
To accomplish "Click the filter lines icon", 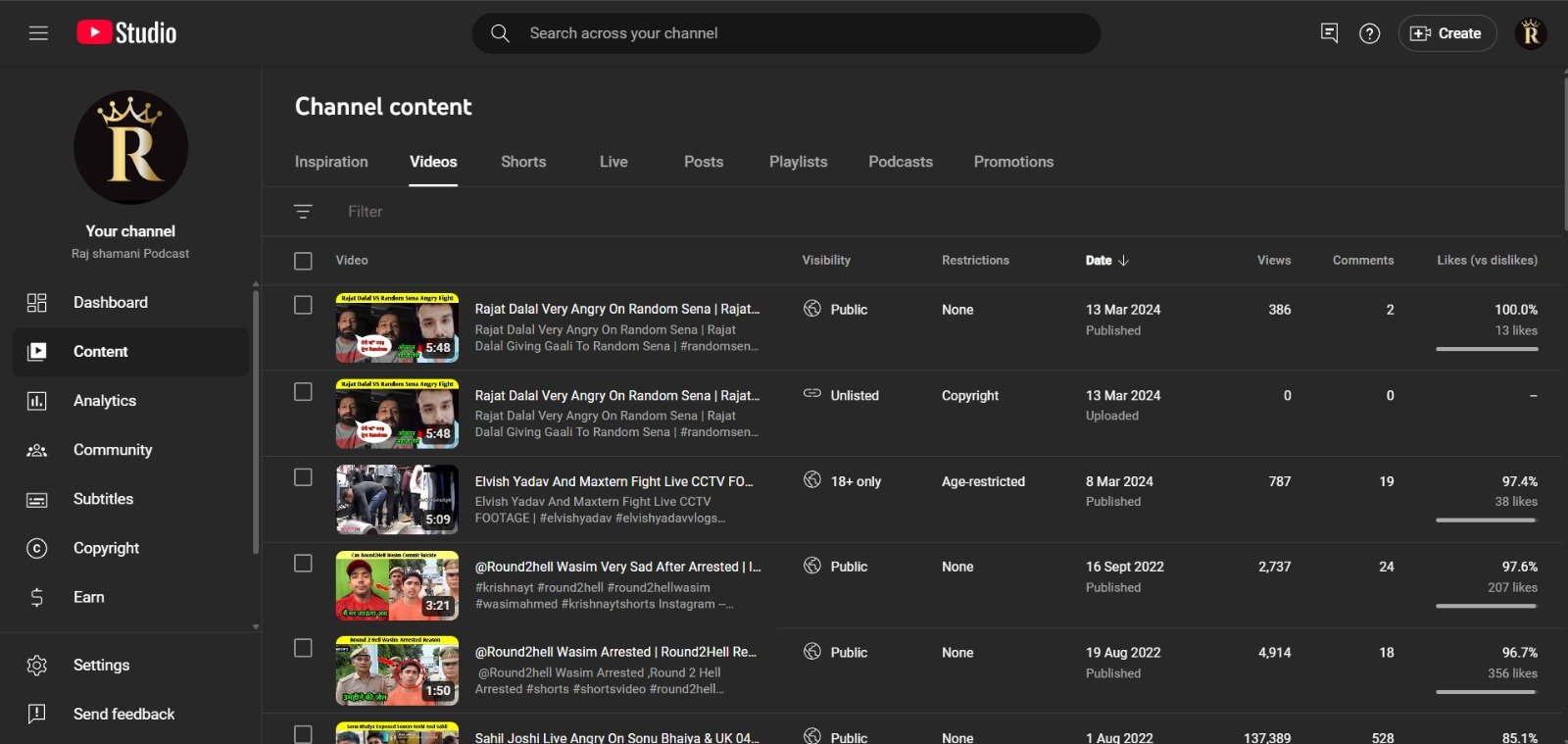I will [x=303, y=212].
